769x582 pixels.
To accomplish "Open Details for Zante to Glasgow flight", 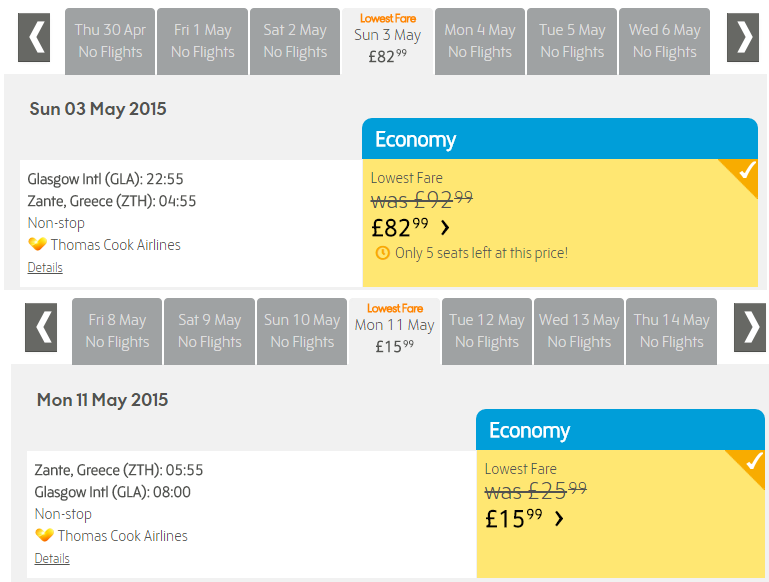I will 52,558.
